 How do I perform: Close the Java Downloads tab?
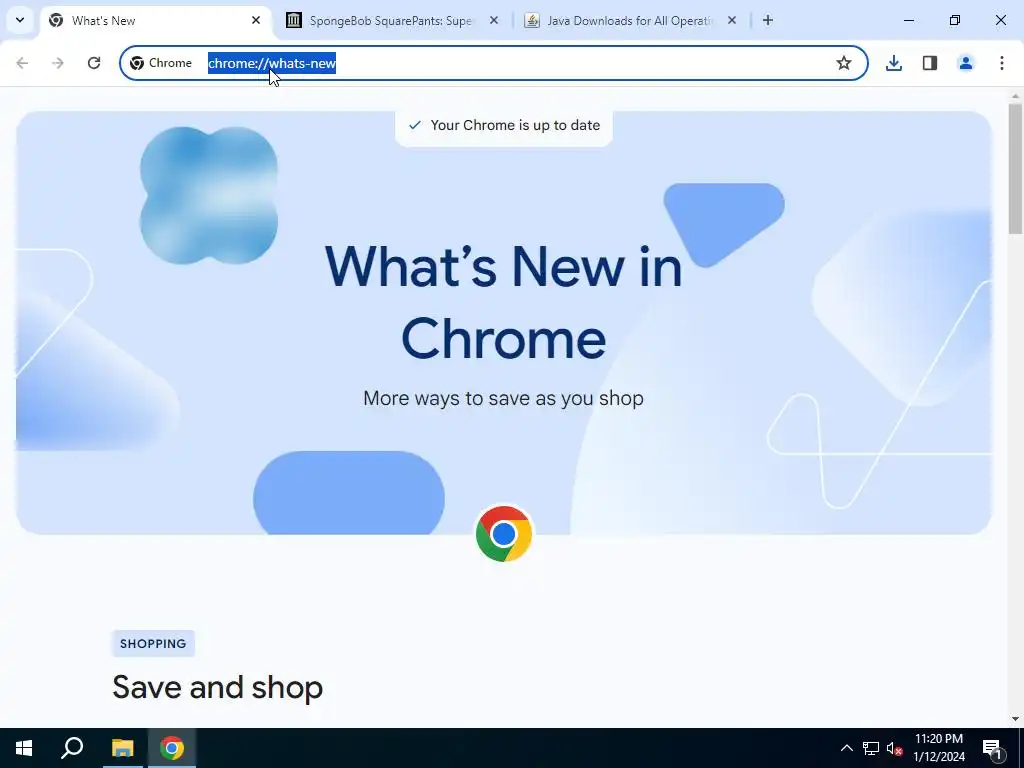(731, 20)
